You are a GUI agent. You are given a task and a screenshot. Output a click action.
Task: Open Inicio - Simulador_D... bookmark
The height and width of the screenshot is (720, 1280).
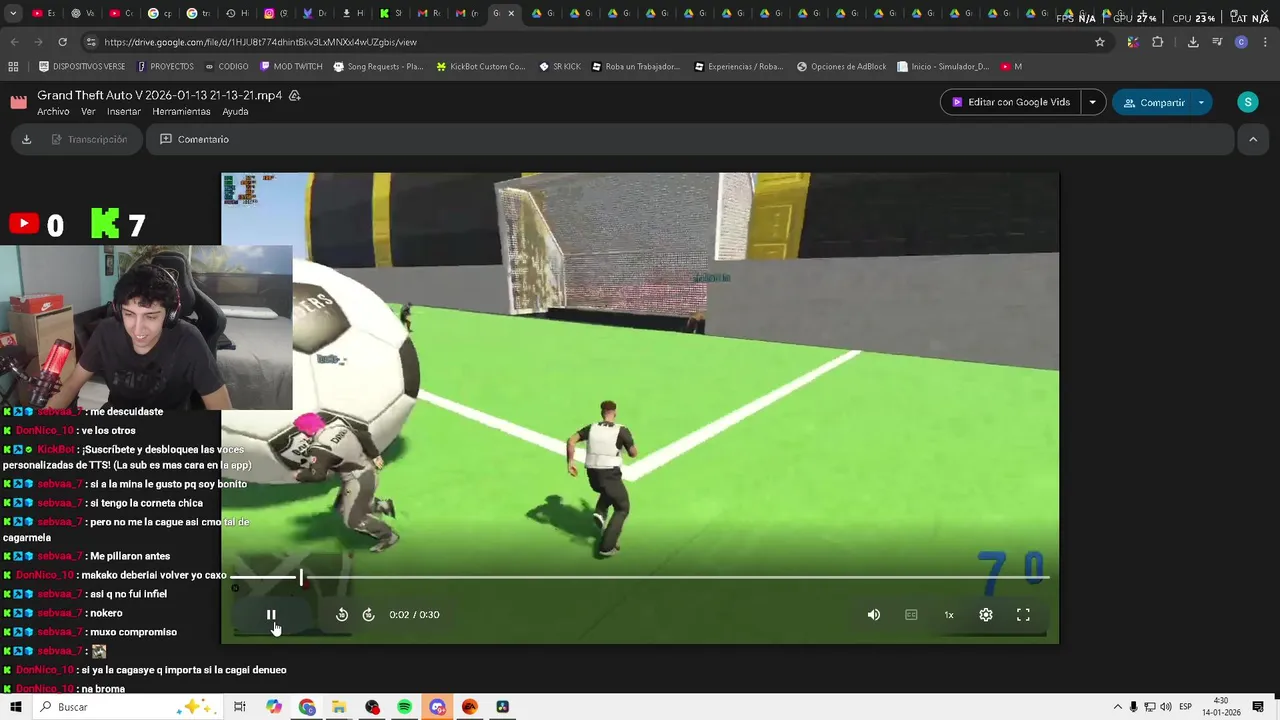tap(943, 67)
